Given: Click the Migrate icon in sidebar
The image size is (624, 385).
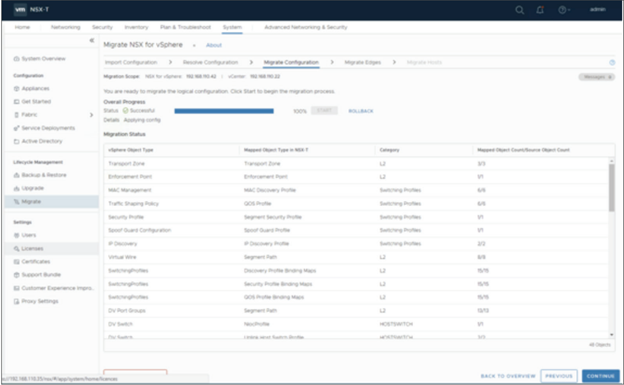Looking at the screenshot, I should point(16,202).
